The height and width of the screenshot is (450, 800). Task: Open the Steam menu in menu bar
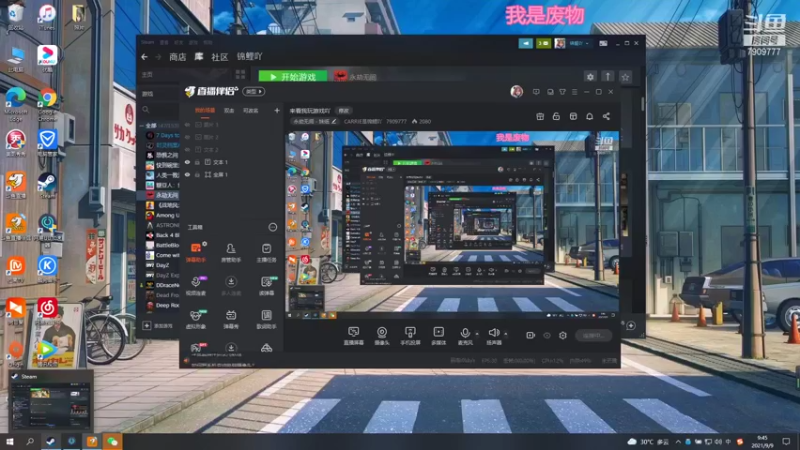pyautogui.click(x=148, y=42)
